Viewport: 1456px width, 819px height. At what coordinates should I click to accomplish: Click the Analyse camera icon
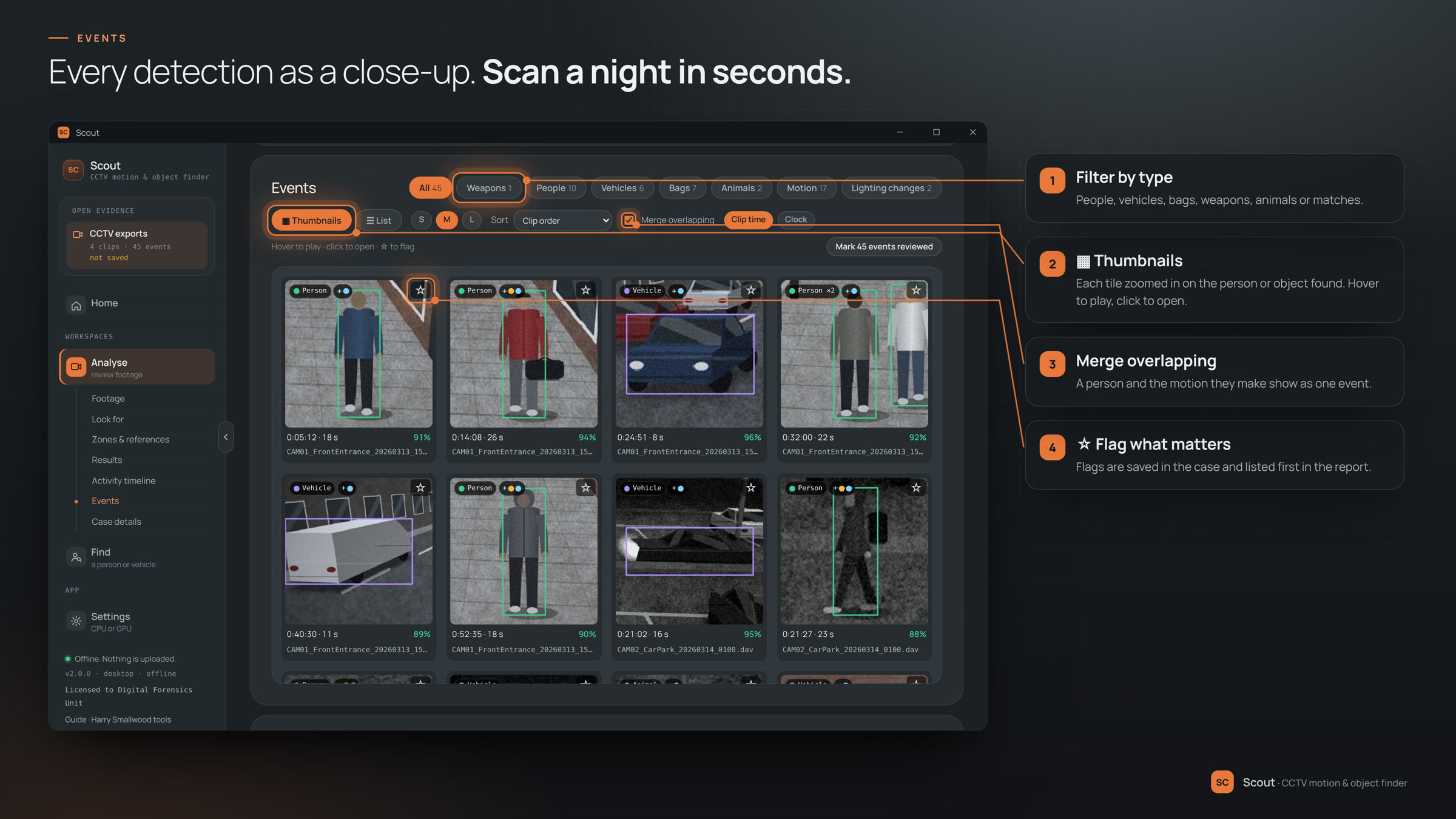click(76, 366)
